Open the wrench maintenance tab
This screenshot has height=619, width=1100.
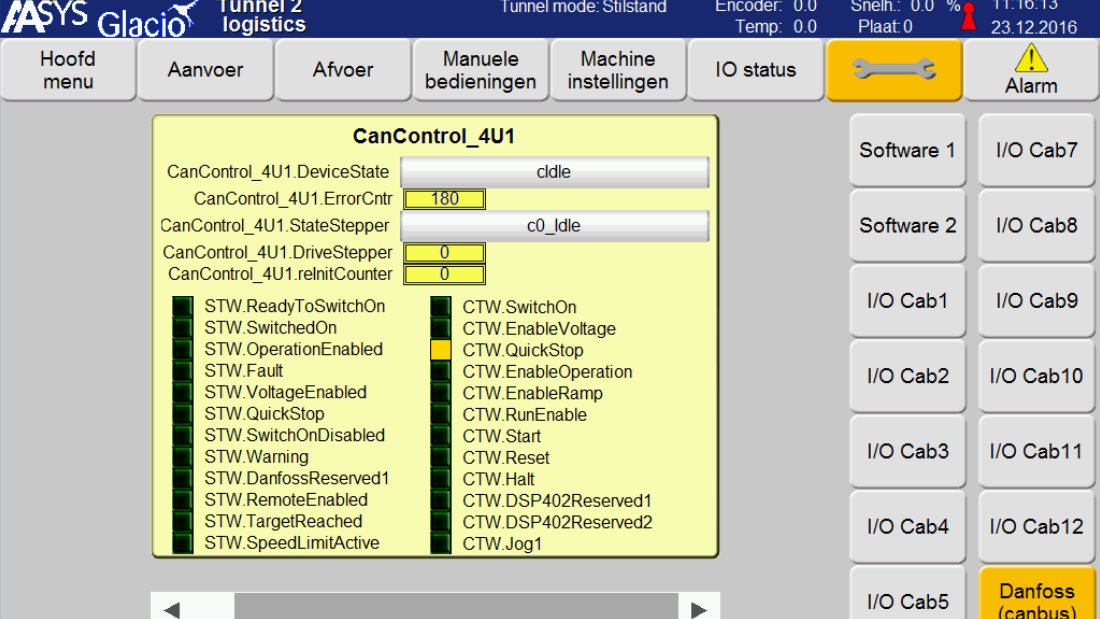894,70
